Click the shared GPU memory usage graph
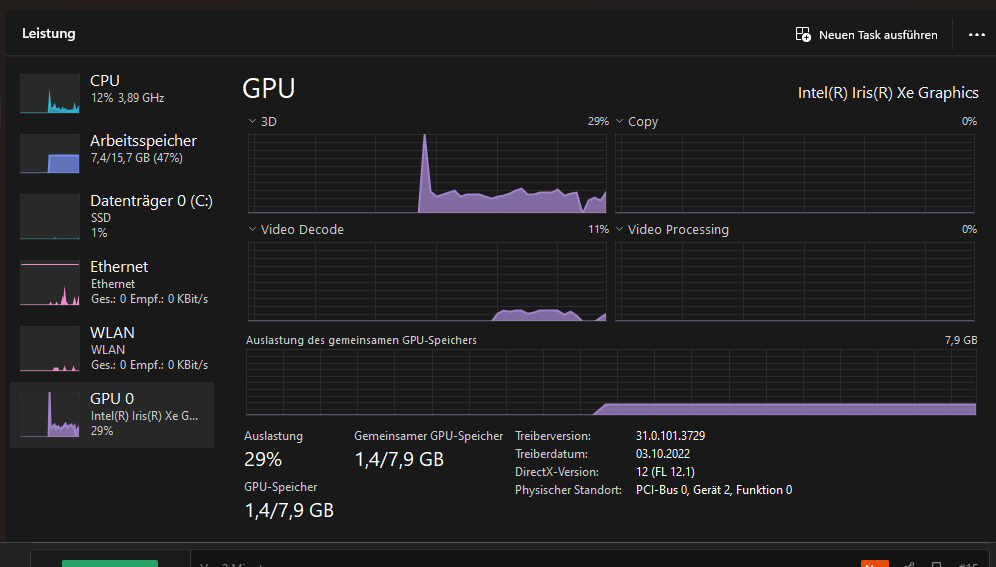 pos(611,382)
